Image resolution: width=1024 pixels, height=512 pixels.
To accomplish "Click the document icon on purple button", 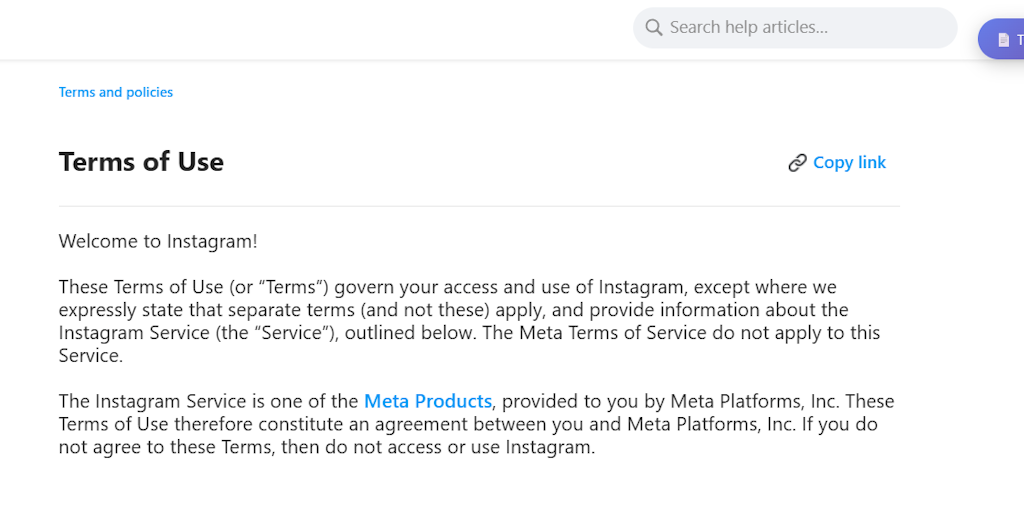I will point(1003,40).
